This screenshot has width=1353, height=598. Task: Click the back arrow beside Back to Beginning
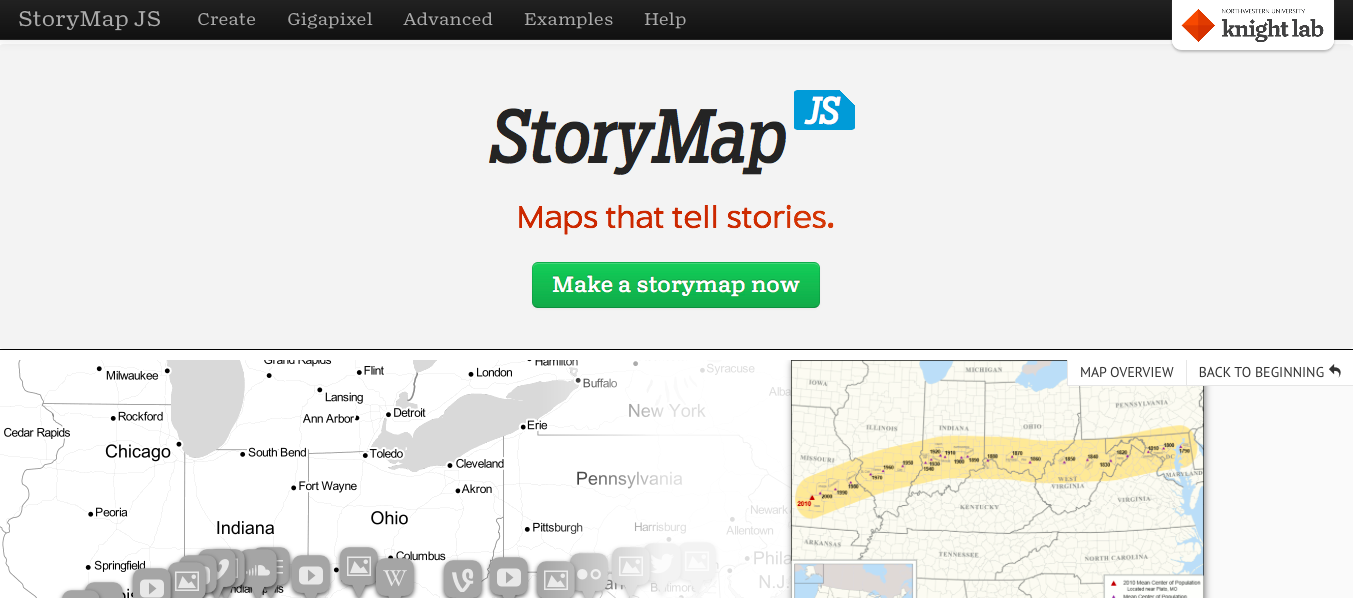coord(1335,372)
